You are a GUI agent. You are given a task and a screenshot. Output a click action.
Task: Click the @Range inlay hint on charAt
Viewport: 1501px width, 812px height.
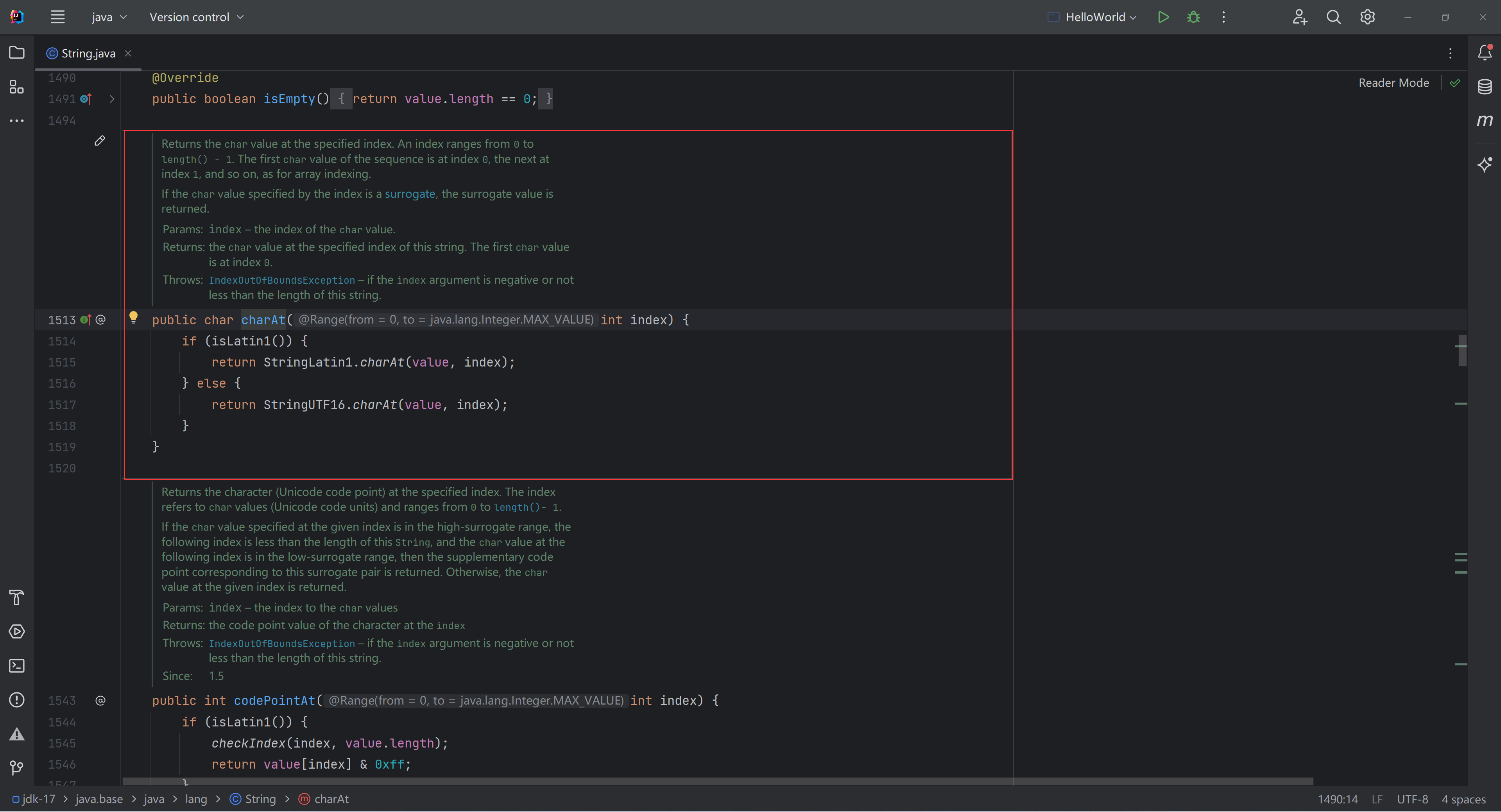pyautogui.click(x=446, y=320)
